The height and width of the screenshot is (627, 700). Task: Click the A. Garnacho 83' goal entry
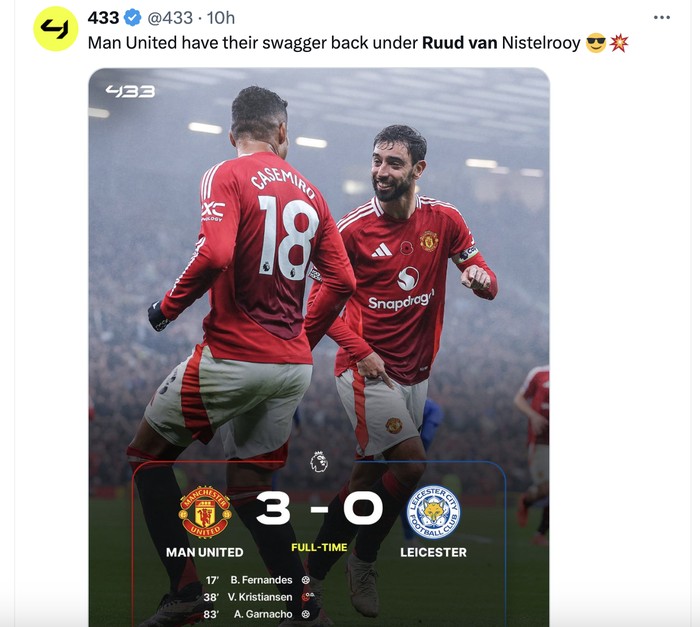pos(257,614)
